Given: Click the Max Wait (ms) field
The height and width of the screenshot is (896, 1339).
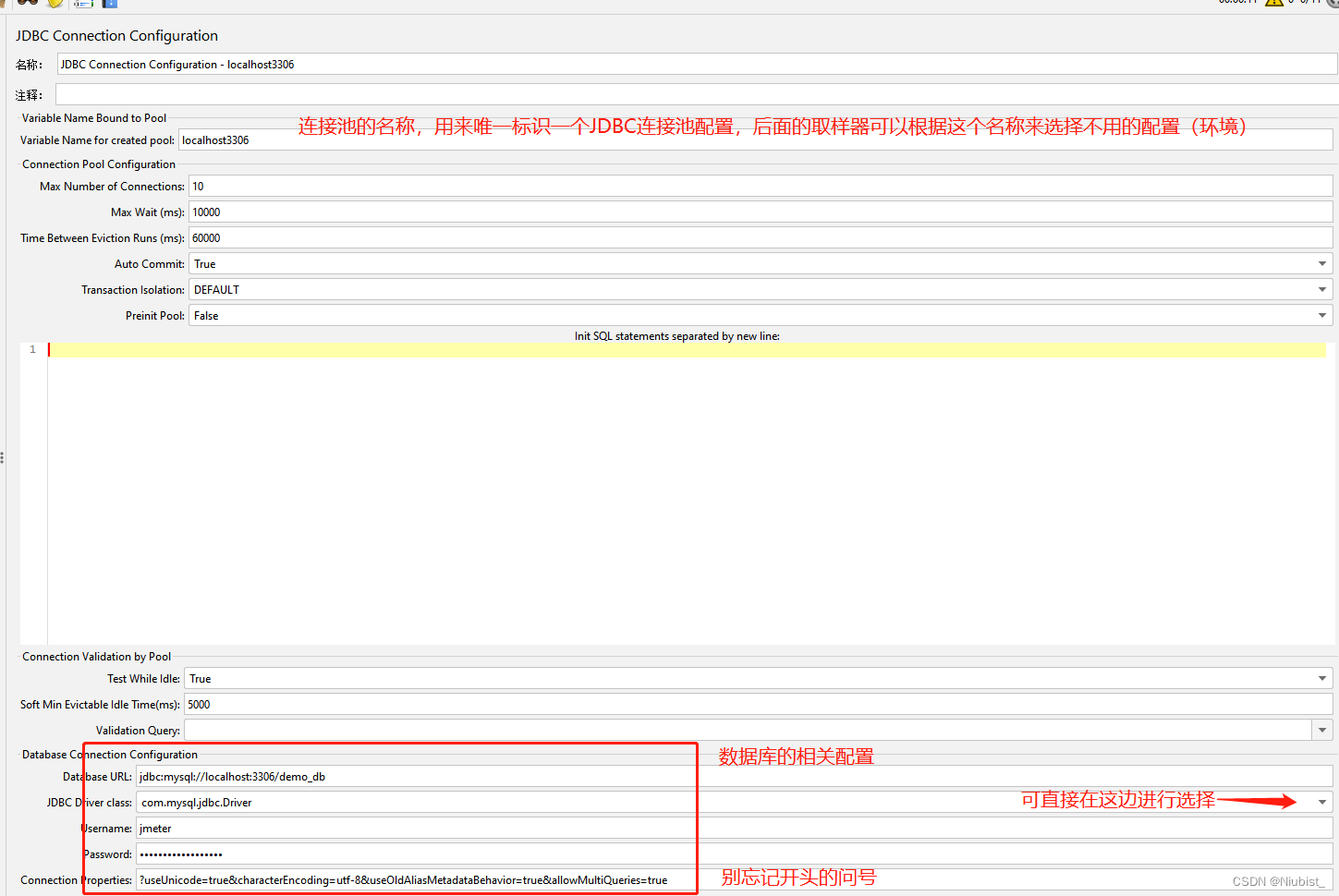Looking at the screenshot, I should 761,212.
